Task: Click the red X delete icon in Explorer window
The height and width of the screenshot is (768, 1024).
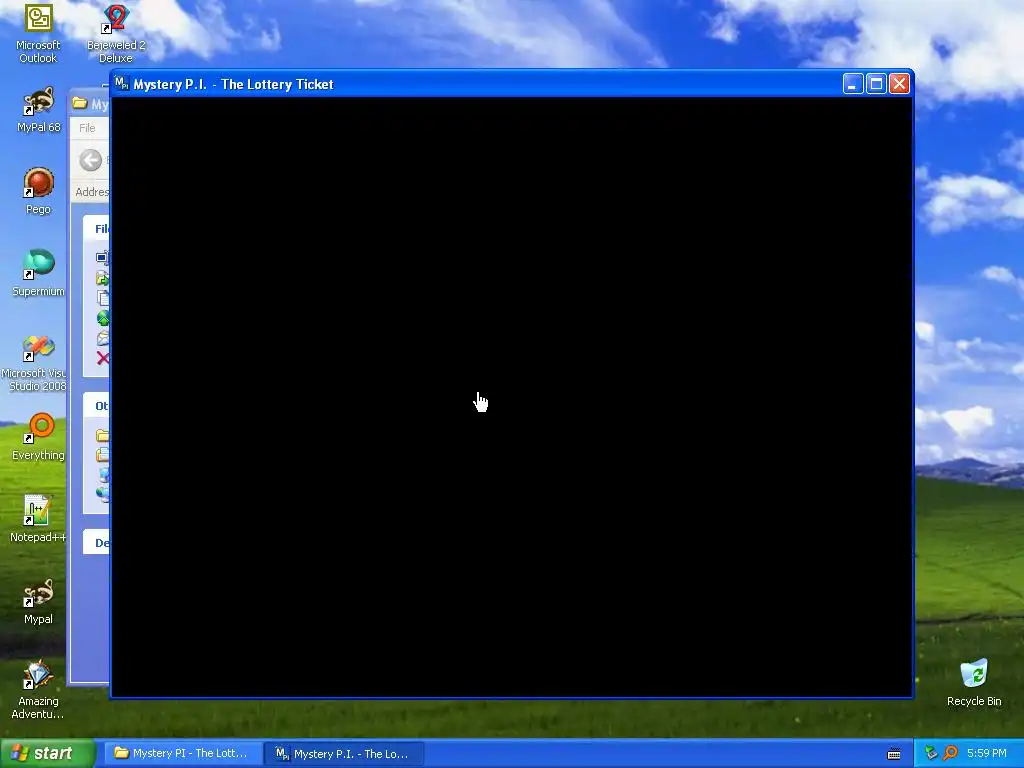Action: coord(103,358)
